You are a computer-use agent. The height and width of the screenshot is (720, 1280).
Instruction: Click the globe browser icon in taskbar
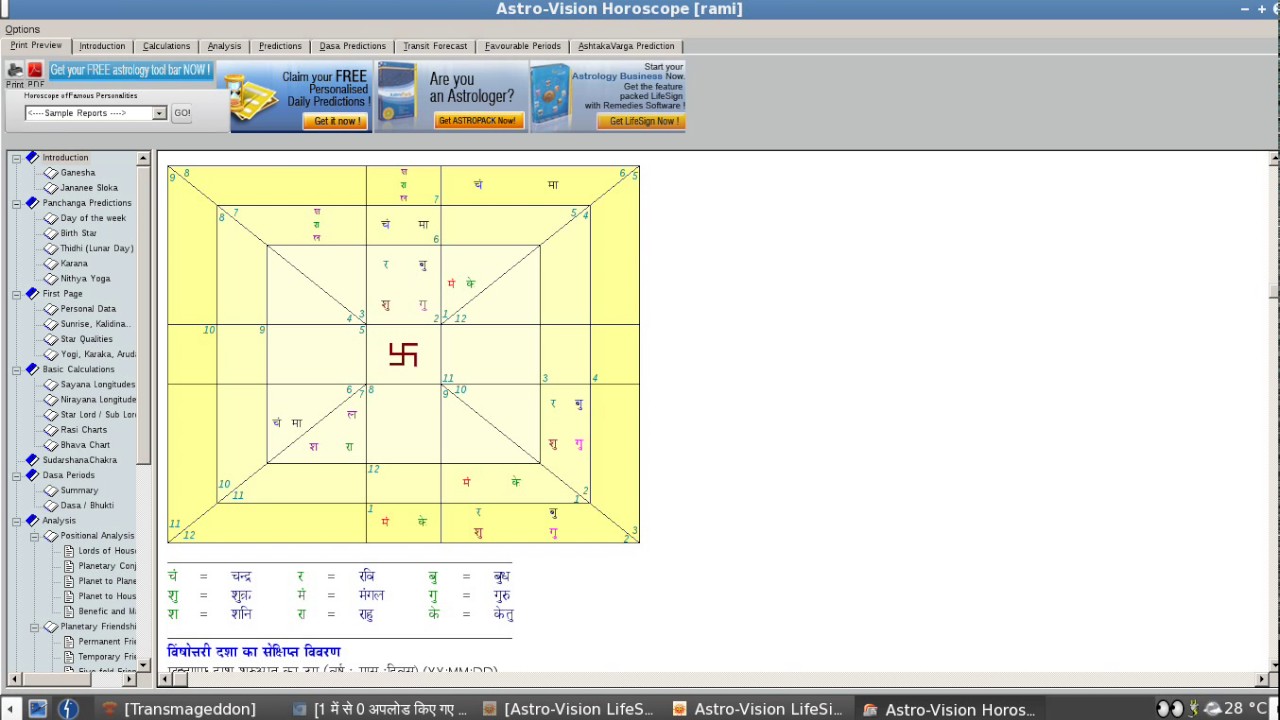click(x=68, y=709)
